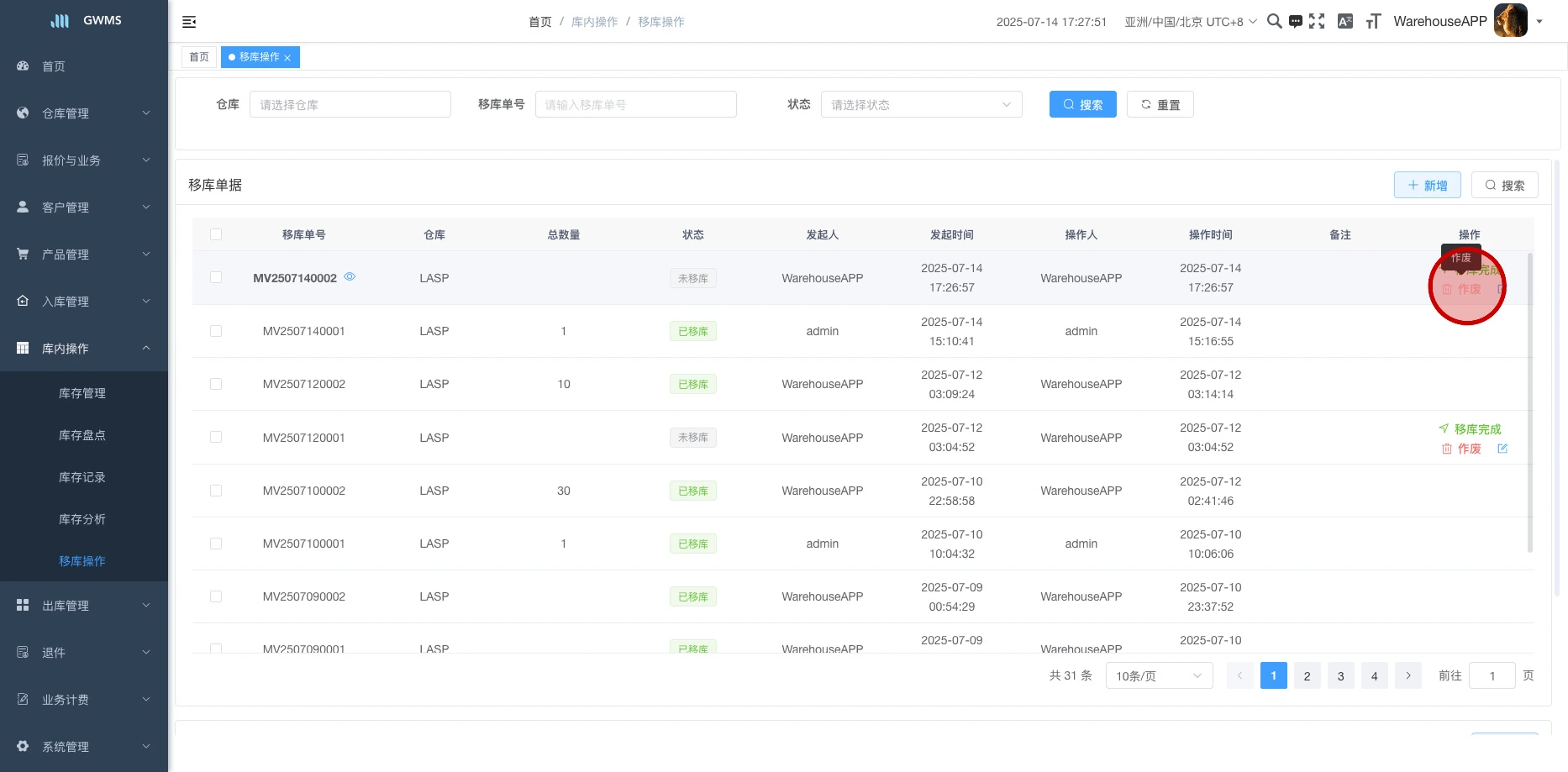
Task: Click the language translation icon
Action: tap(1344, 22)
